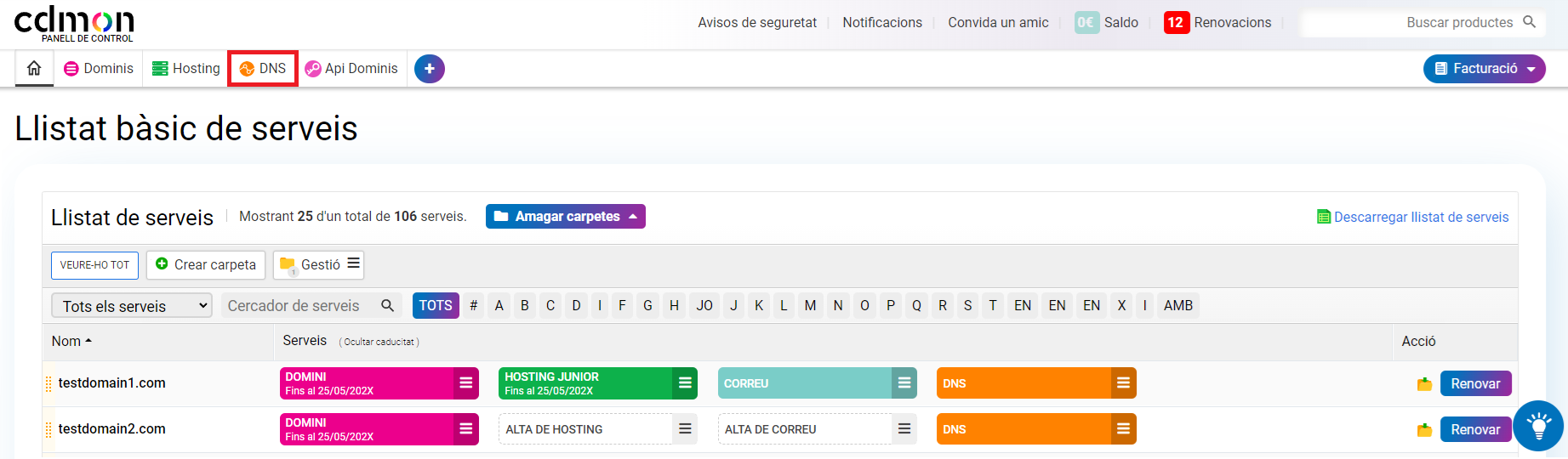Select the TOTS alphabet filter

coord(436,305)
